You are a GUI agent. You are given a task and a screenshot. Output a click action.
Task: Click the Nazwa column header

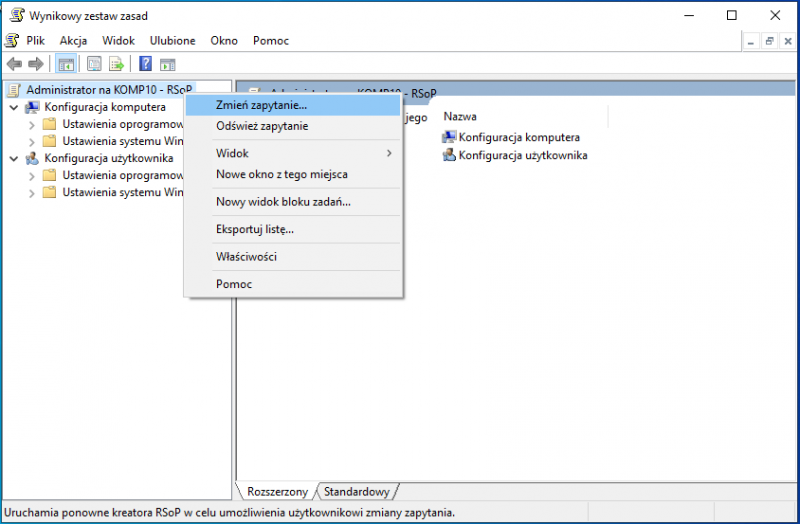(x=460, y=116)
